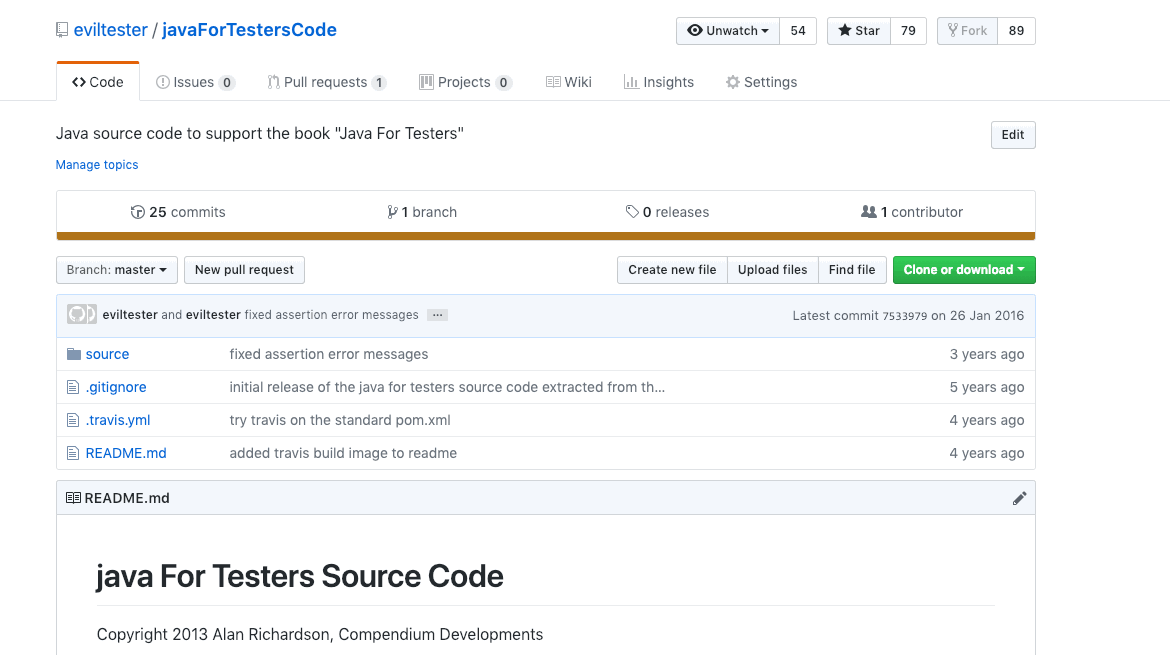
Task: Open the Projects tab
Action: (466, 82)
